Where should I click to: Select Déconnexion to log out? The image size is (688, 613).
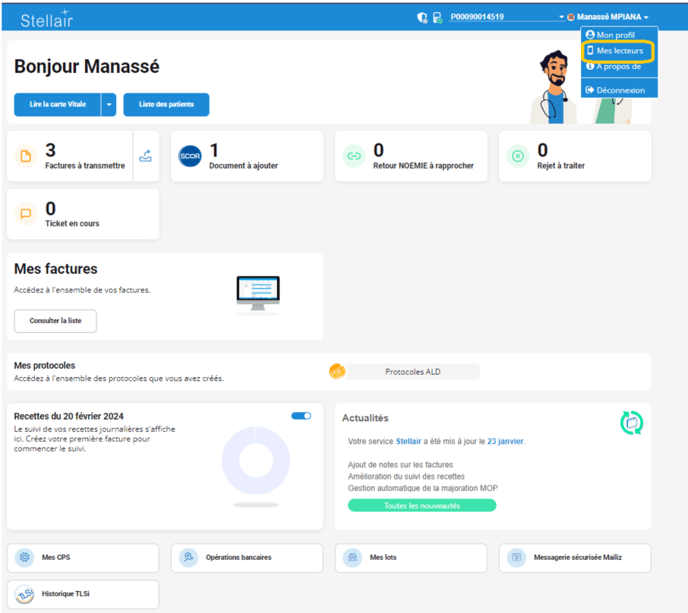pos(620,90)
